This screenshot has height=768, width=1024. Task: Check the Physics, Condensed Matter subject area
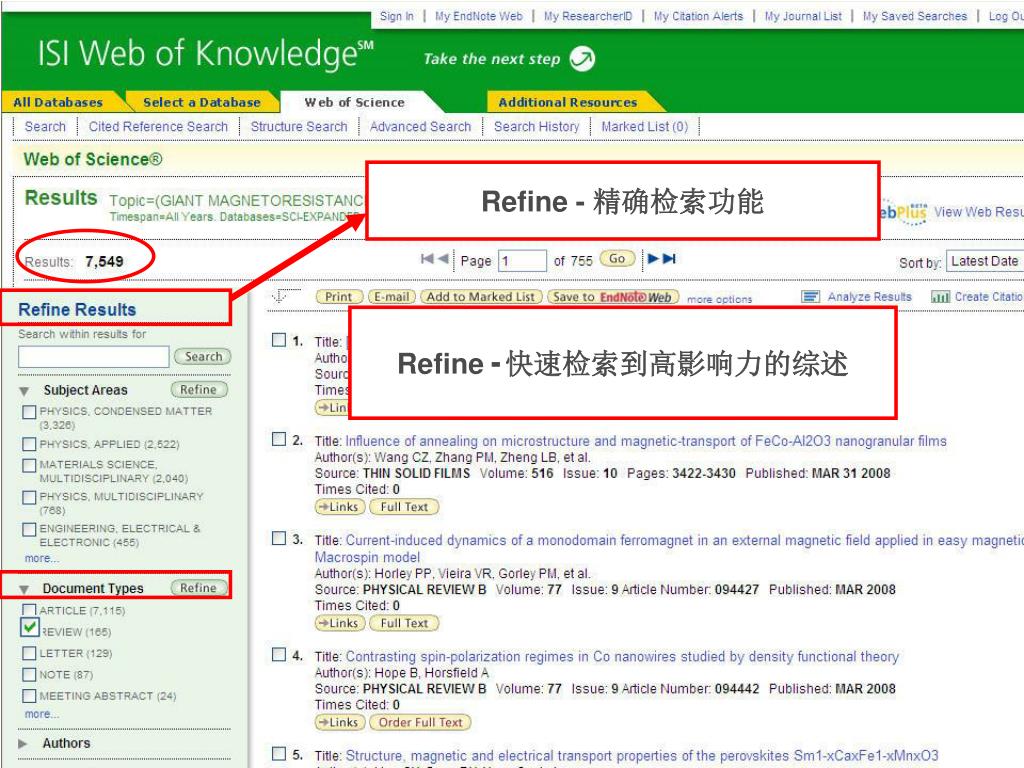coord(29,412)
